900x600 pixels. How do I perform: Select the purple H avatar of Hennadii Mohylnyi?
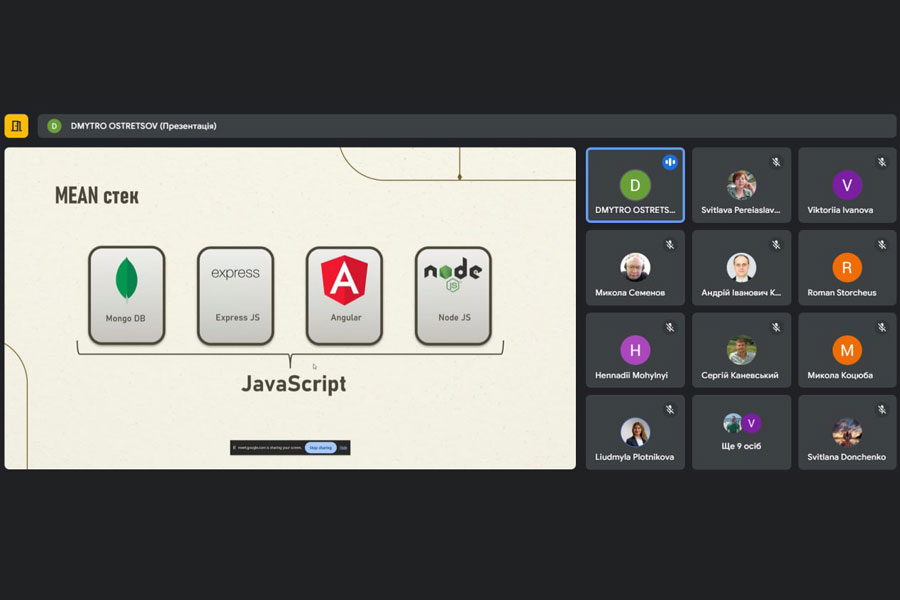pyautogui.click(x=635, y=350)
